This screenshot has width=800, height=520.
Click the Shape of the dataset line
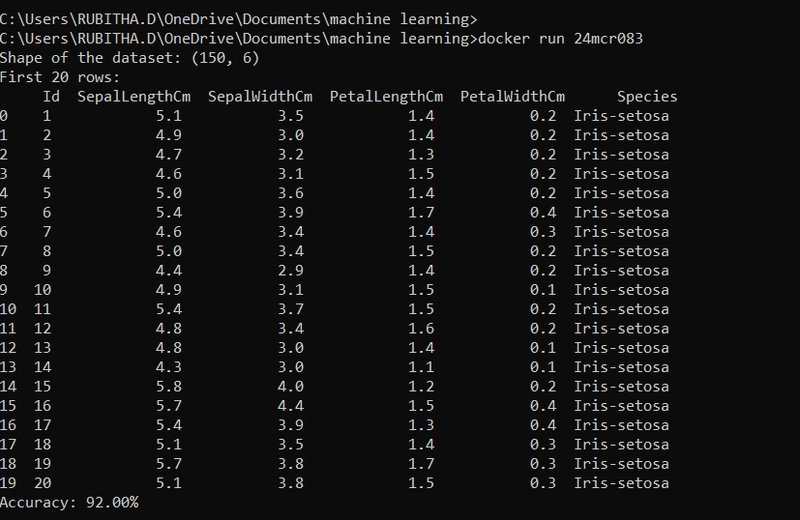pos(130,58)
